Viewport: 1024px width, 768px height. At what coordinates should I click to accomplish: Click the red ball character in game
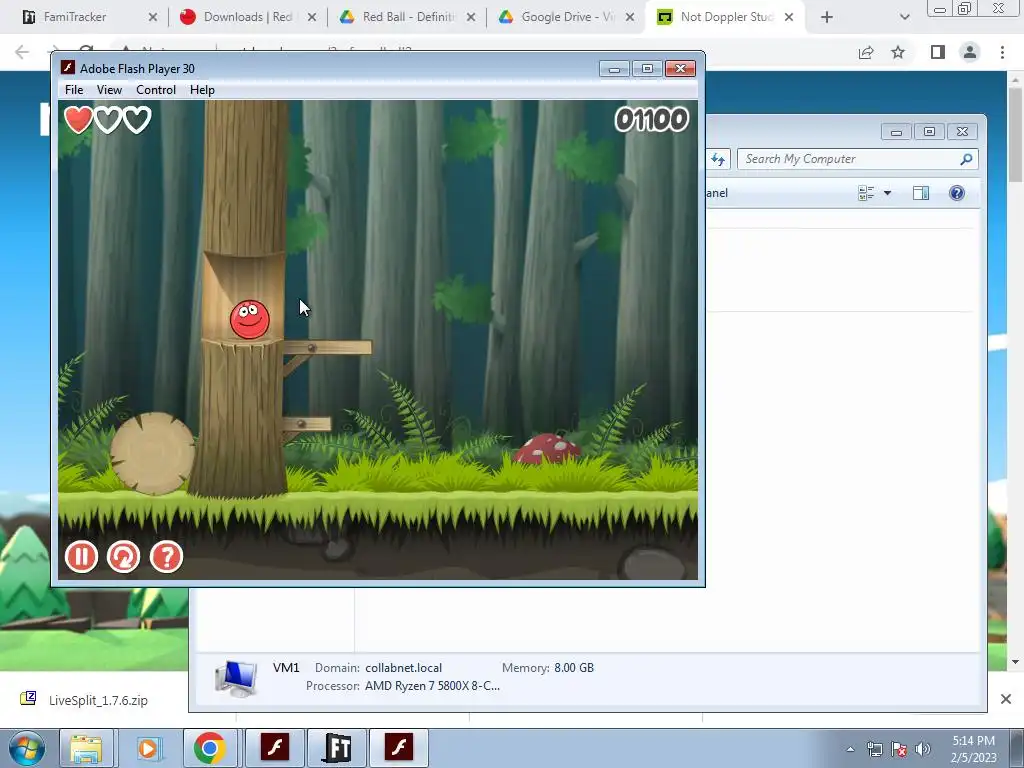click(x=249, y=319)
